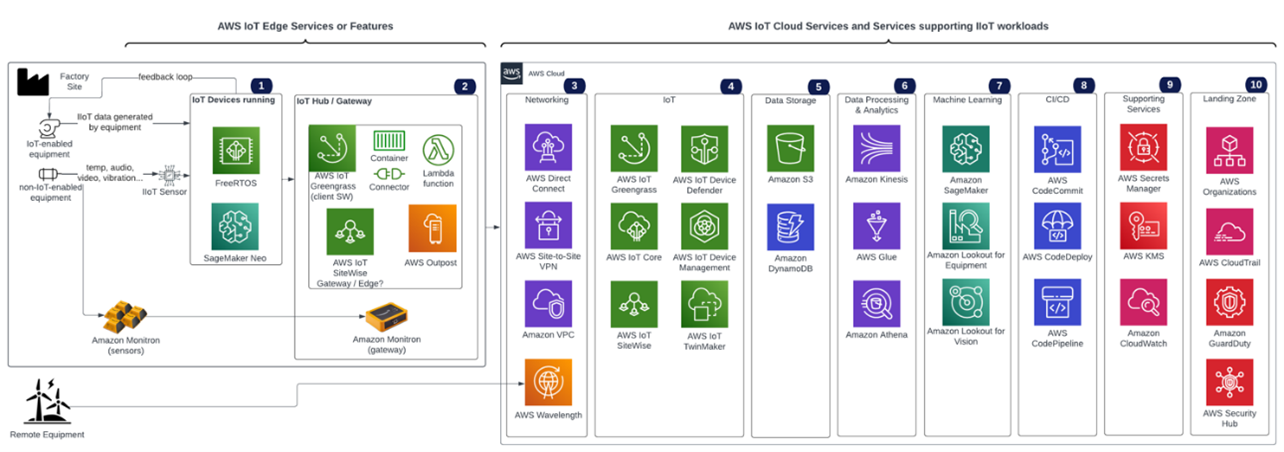1284x452 pixels.
Task: Select the Amazon S3 bucket icon
Action: pyautogui.click(x=791, y=148)
